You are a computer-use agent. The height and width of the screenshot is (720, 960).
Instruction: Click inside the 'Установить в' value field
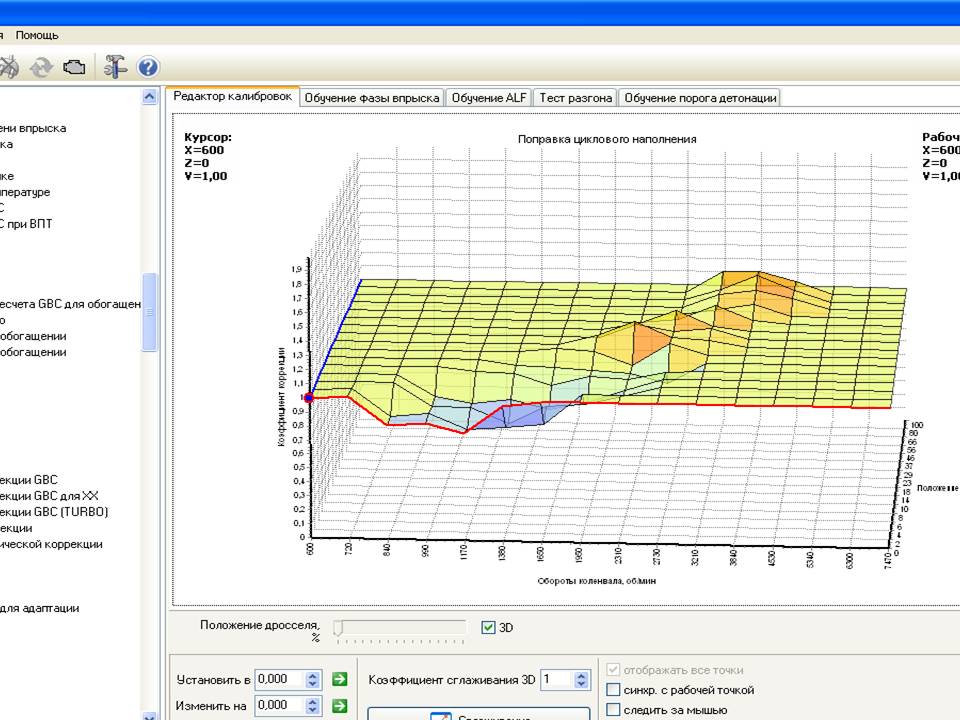tap(279, 680)
